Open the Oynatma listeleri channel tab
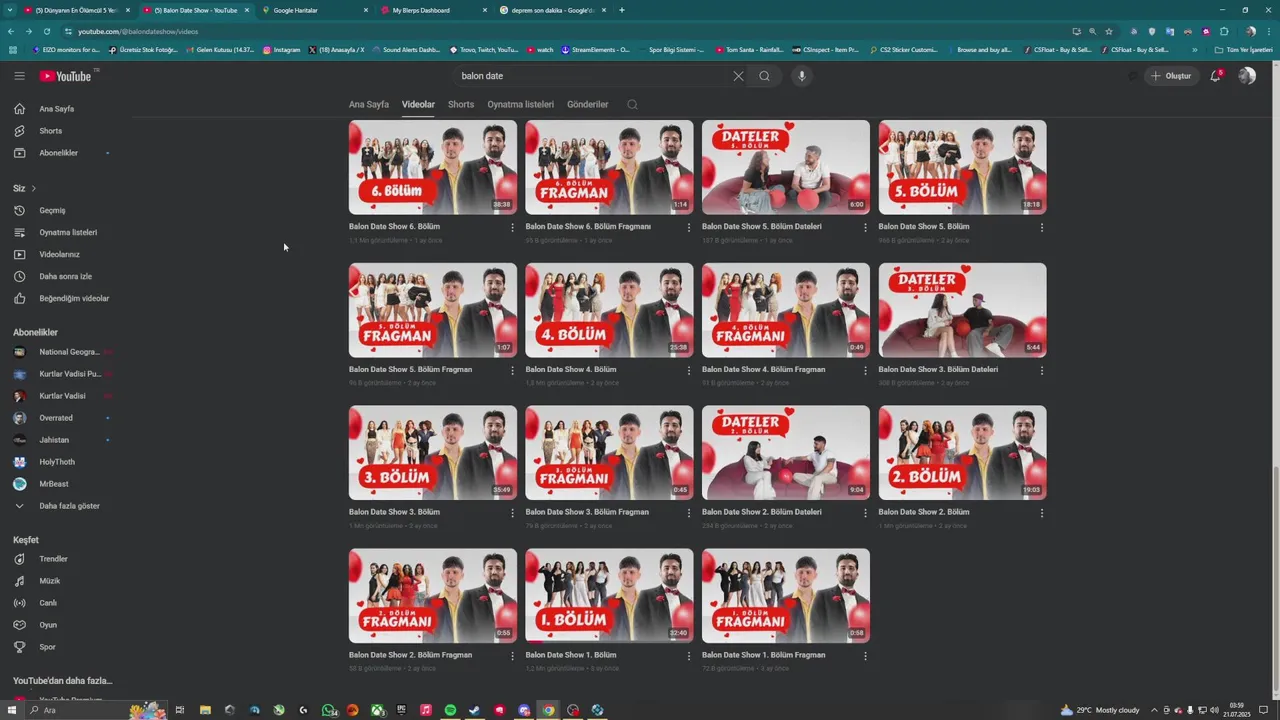1280x720 pixels. coord(520,104)
